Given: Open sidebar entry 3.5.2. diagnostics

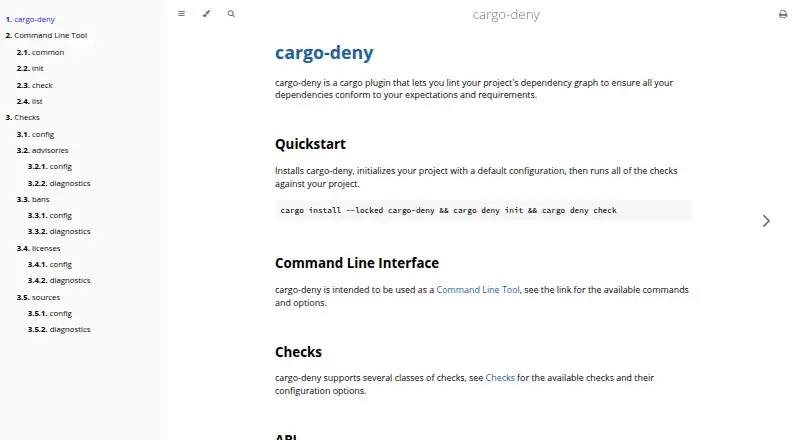Looking at the screenshot, I should [59, 329].
